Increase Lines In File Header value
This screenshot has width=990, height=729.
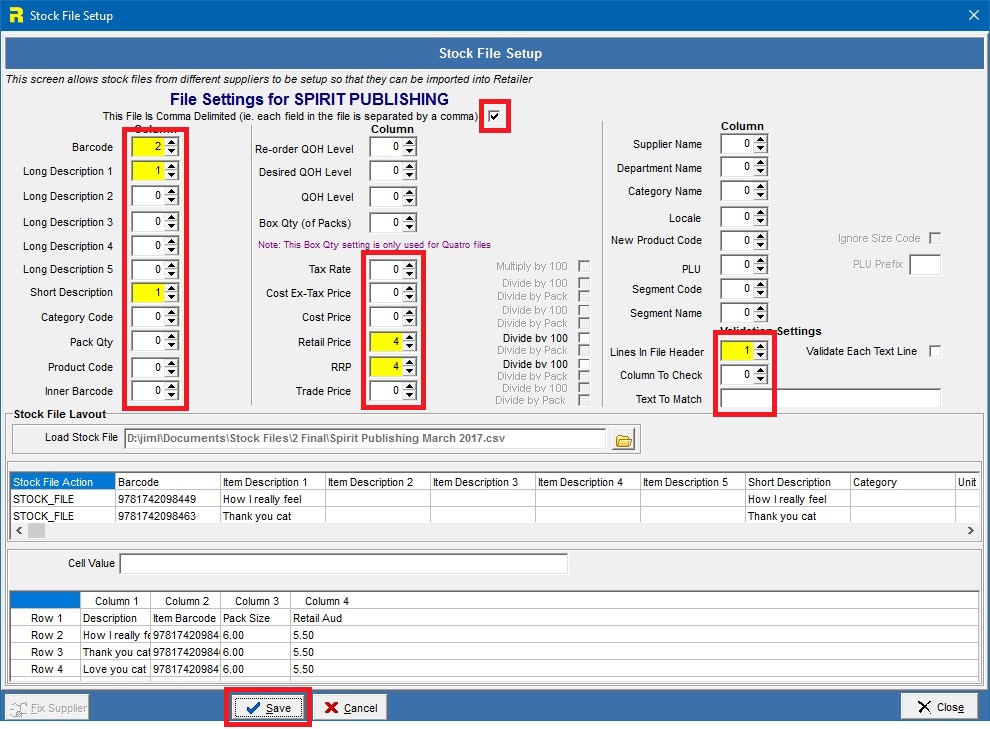(x=760, y=347)
